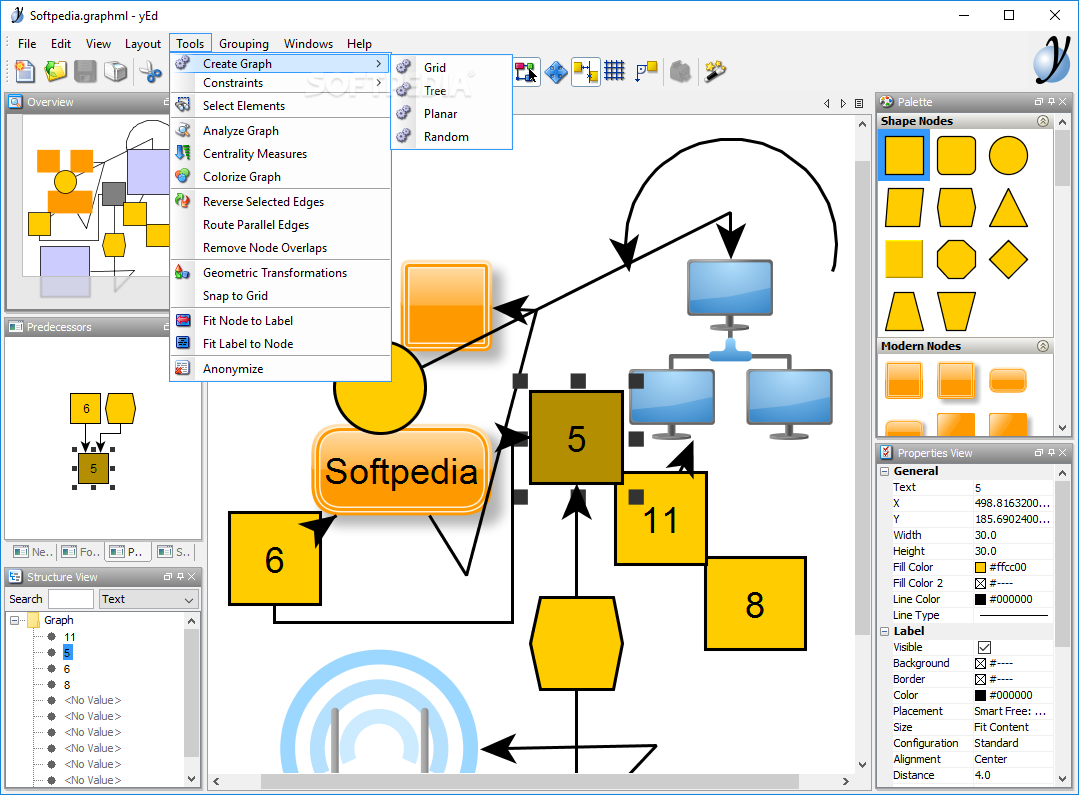1079x795 pixels.
Task: Click the Line Type preview
Action: 1012,615
